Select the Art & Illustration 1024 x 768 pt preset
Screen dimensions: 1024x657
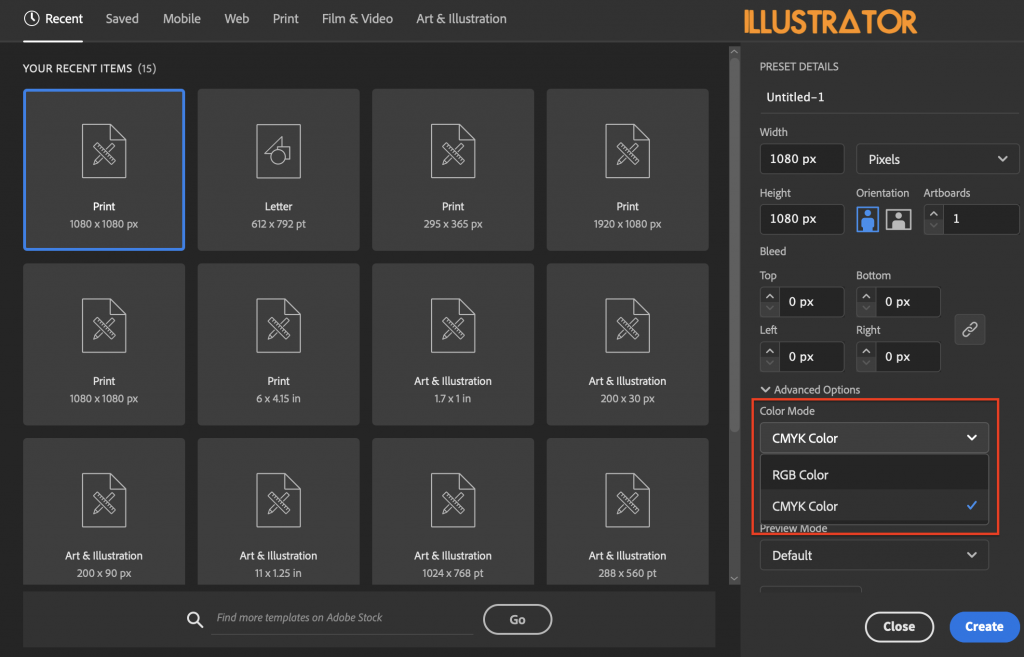pos(453,511)
